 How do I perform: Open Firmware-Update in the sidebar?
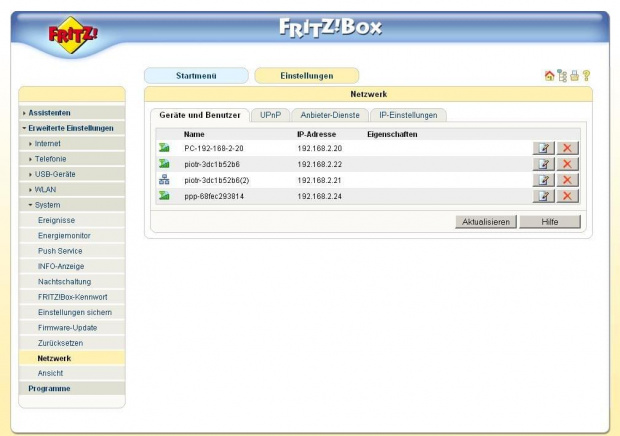68,327
